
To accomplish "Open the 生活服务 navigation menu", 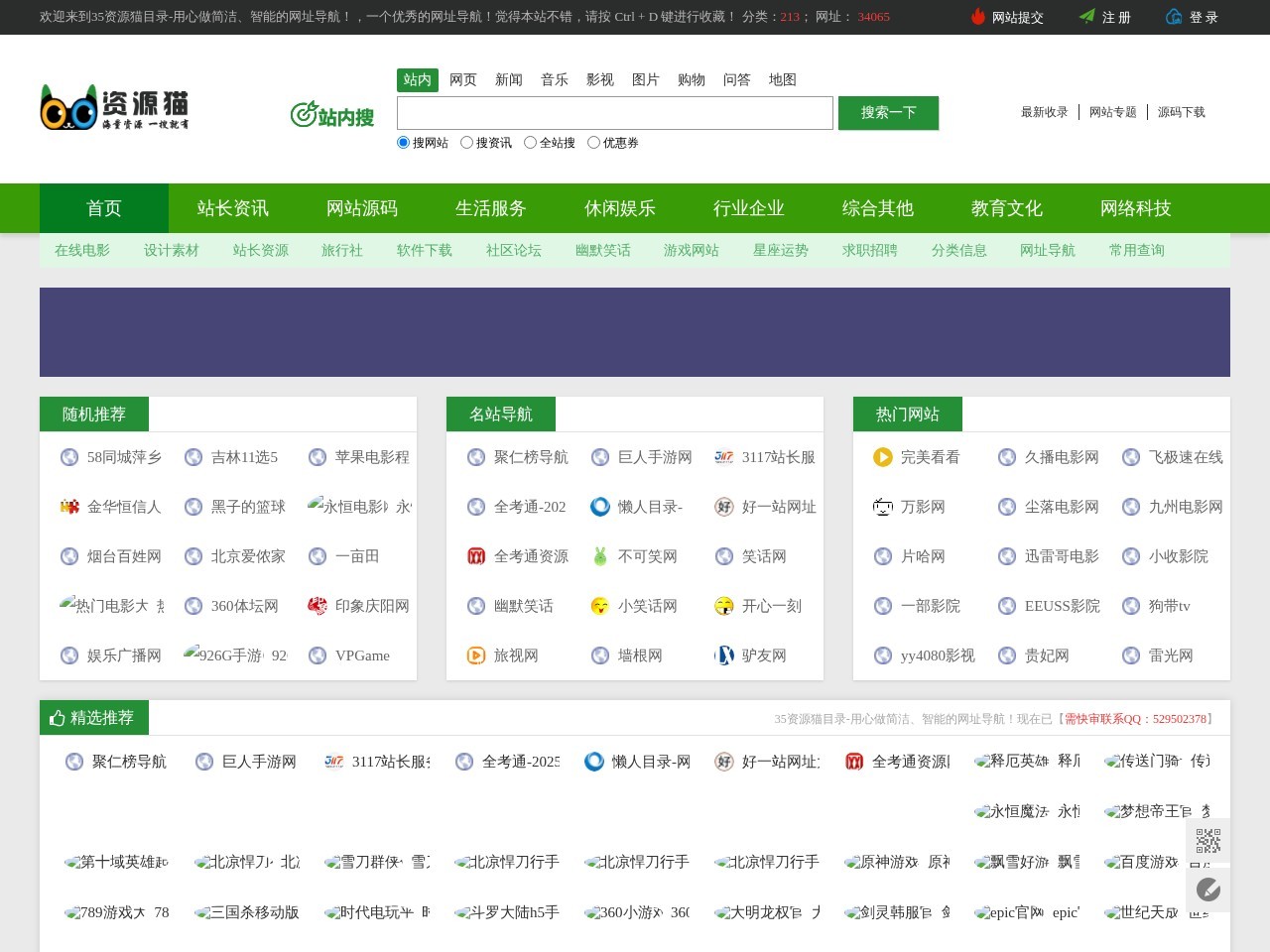I will [491, 208].
